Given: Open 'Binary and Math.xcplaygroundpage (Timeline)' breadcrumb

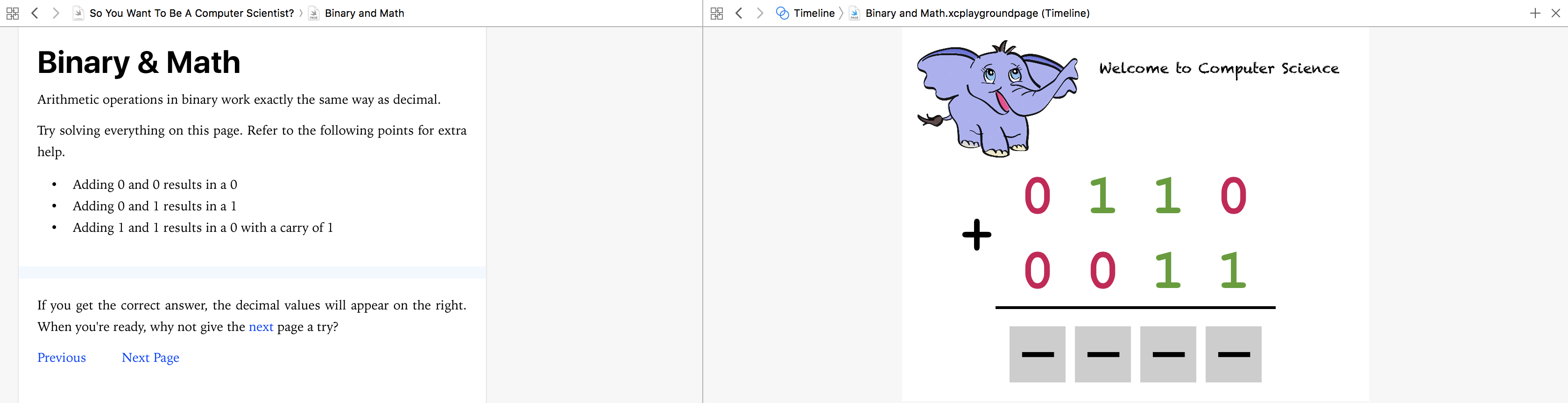Looking at the screenshot, I should pos(978,13).
